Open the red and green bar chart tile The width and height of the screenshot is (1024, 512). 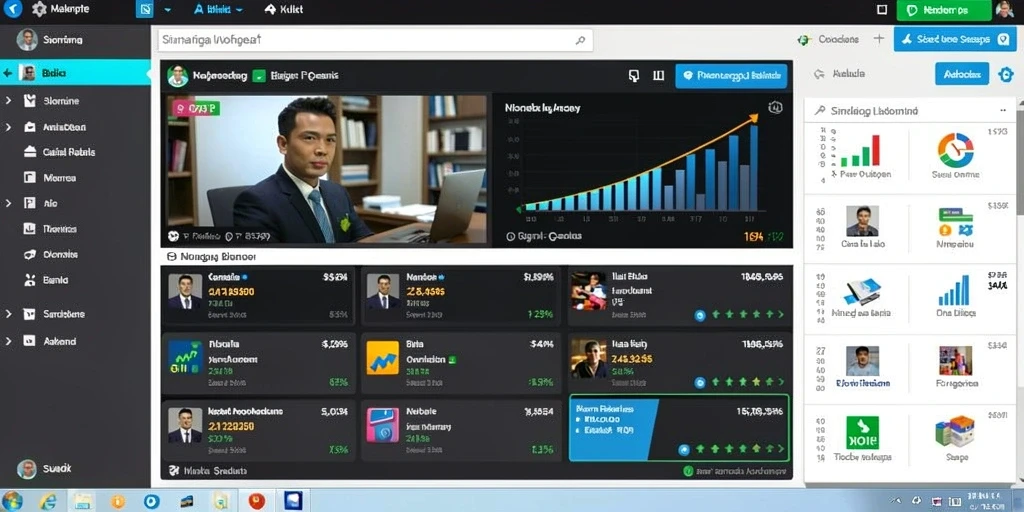[859, 152]
